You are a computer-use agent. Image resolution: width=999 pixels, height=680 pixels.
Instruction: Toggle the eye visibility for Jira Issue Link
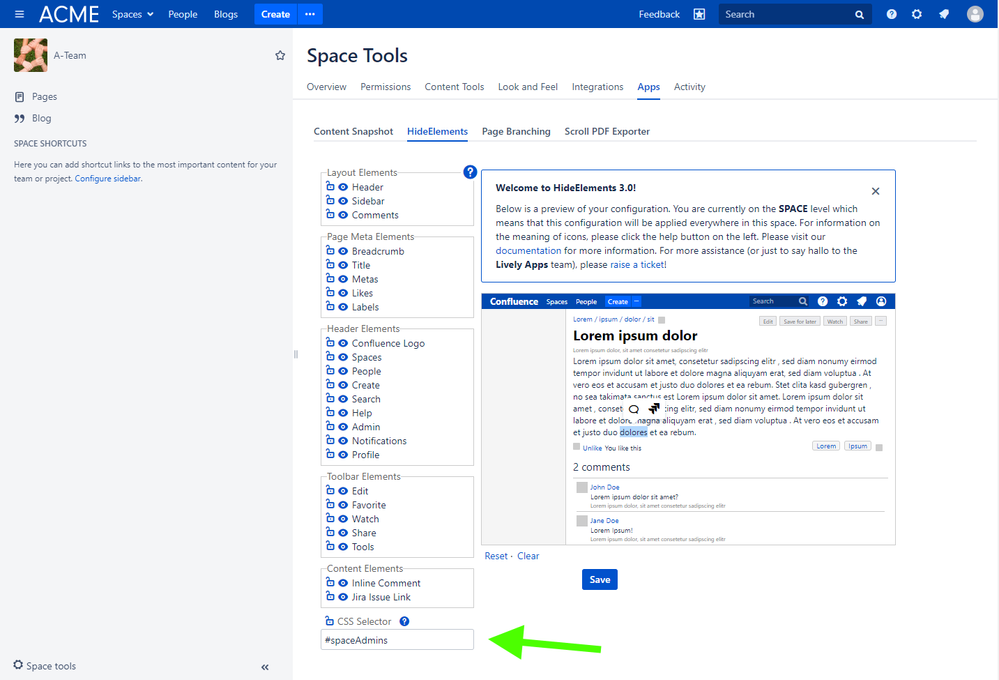pos(343,597)
